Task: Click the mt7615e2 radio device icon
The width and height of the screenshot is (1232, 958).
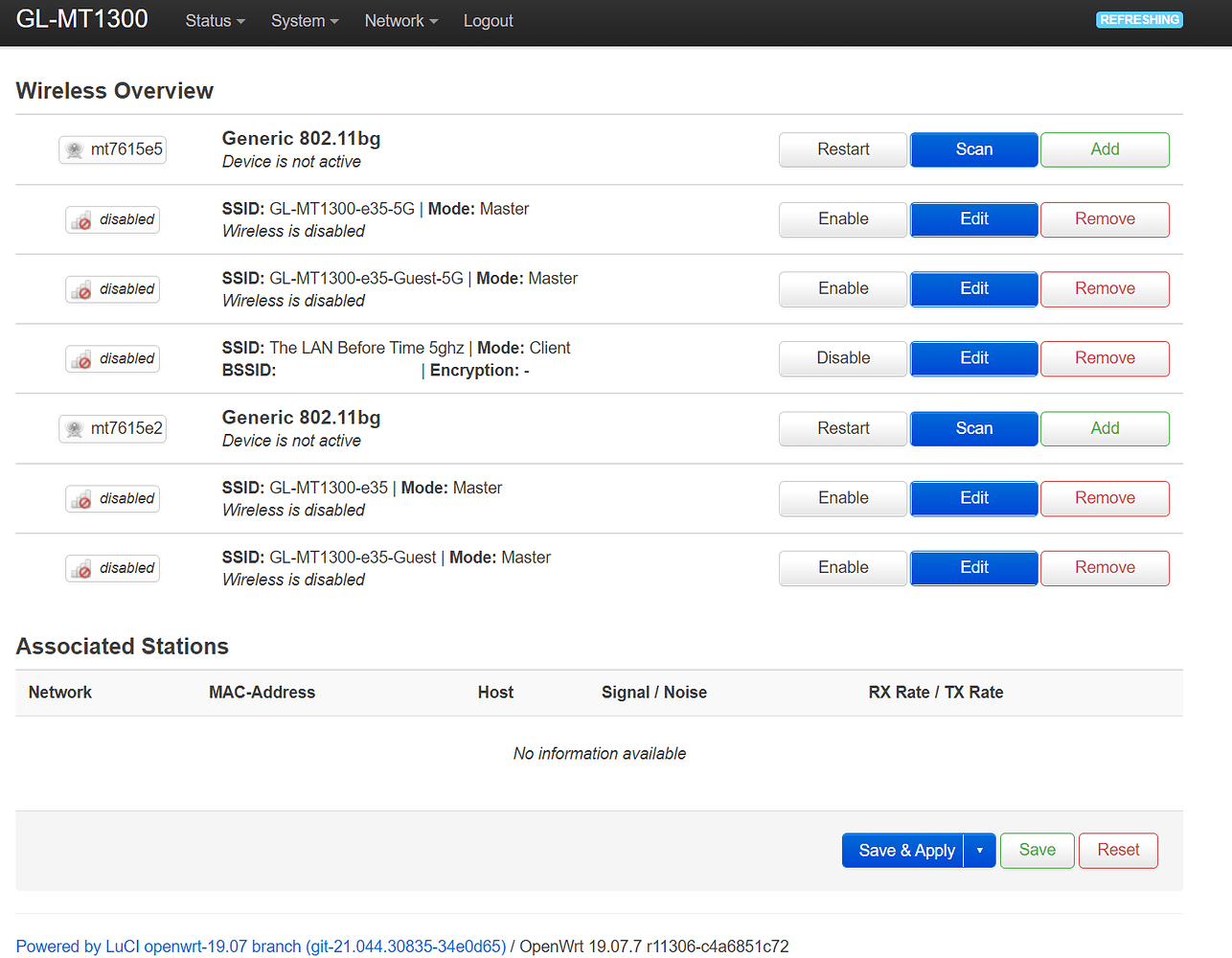Action: click(112, 428)
